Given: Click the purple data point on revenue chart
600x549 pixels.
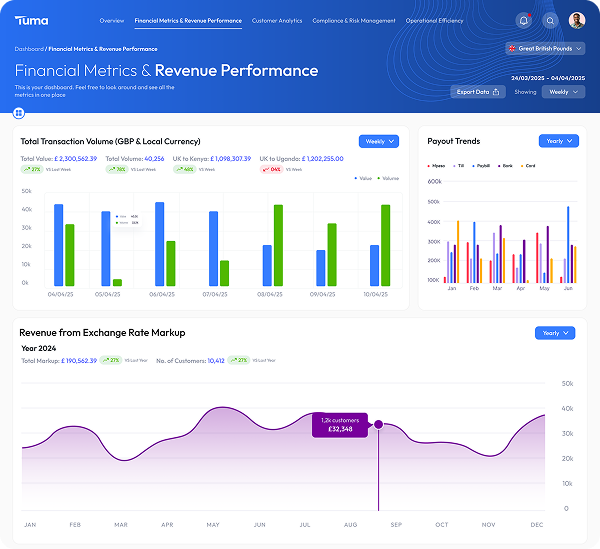Looking at the screenshot, I should 378,425.
